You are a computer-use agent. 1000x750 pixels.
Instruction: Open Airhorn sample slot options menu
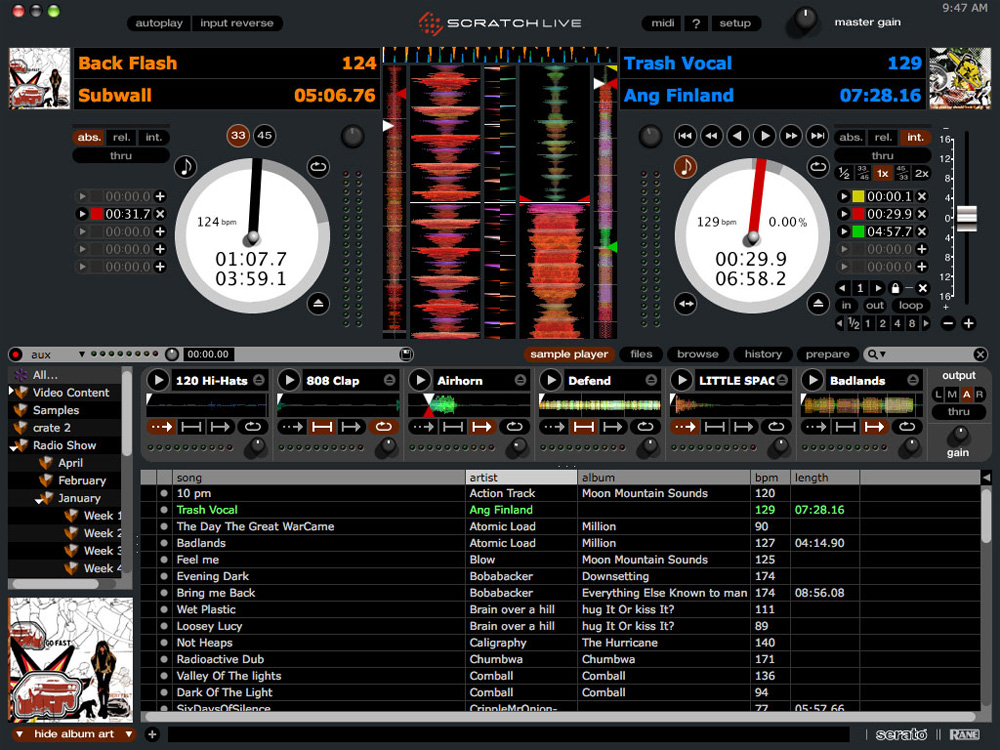520,380
